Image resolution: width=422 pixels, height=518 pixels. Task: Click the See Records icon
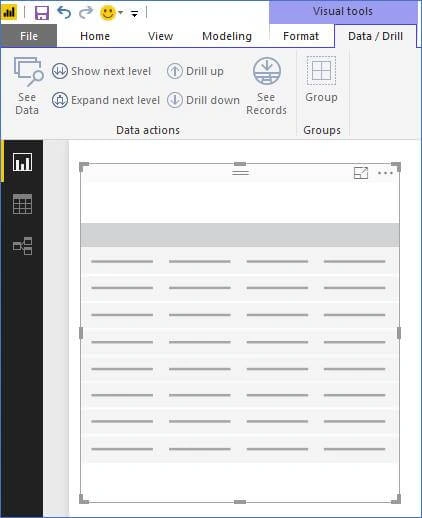[267, 71]
